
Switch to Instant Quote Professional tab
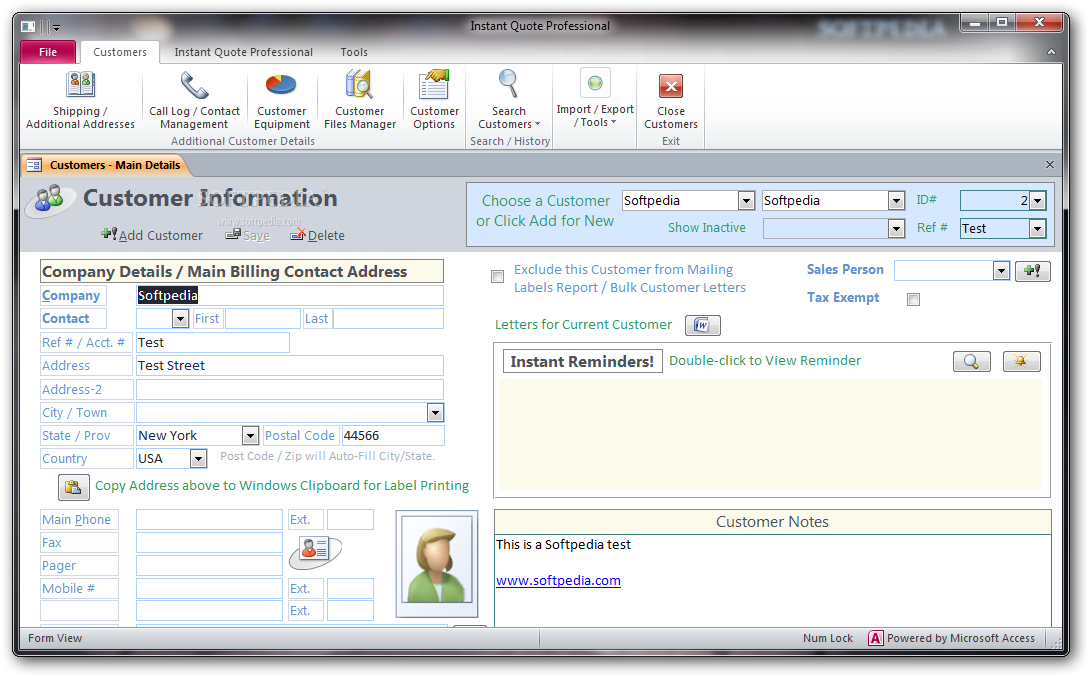243,52
